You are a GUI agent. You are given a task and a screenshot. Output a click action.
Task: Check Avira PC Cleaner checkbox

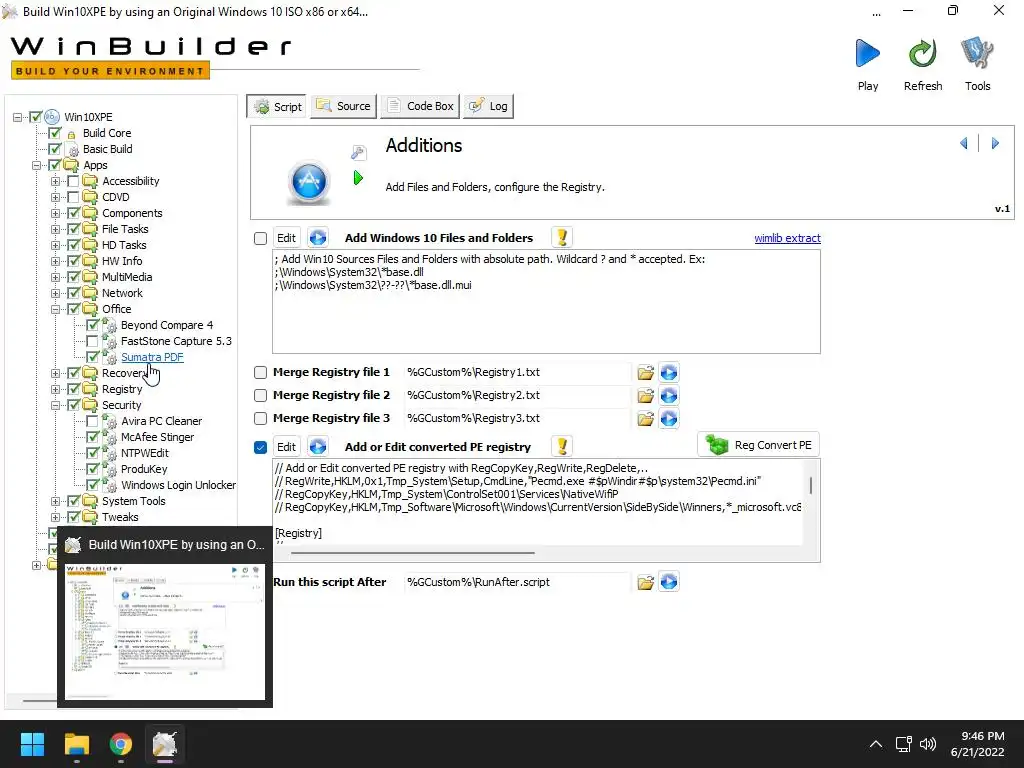click(x=92, y=421)
